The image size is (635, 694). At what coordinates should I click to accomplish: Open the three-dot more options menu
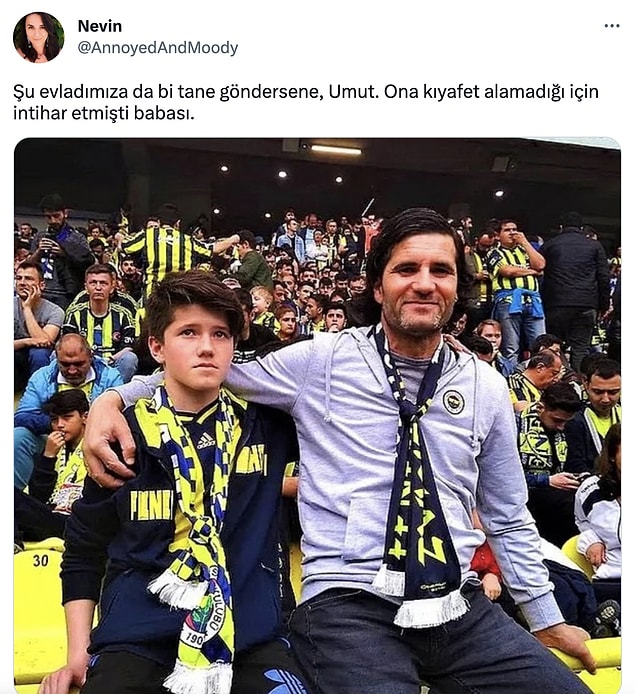click(x=612, y=26)
